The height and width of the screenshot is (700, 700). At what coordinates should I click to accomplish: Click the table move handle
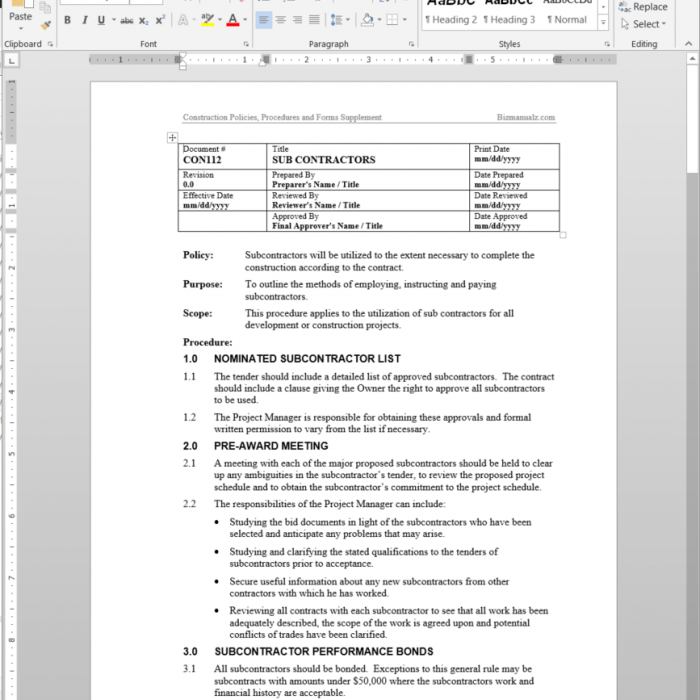172,138
